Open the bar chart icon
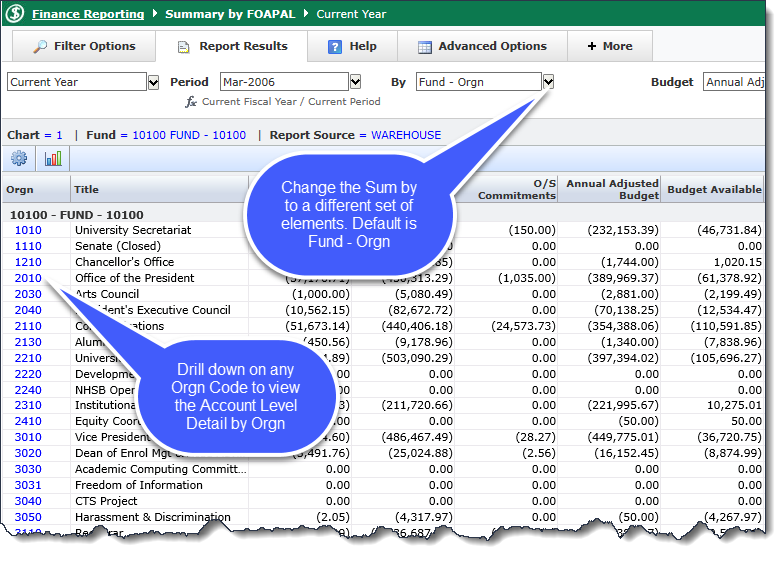The width and height of the screenshot is (781, 564). tap(53, 159)
